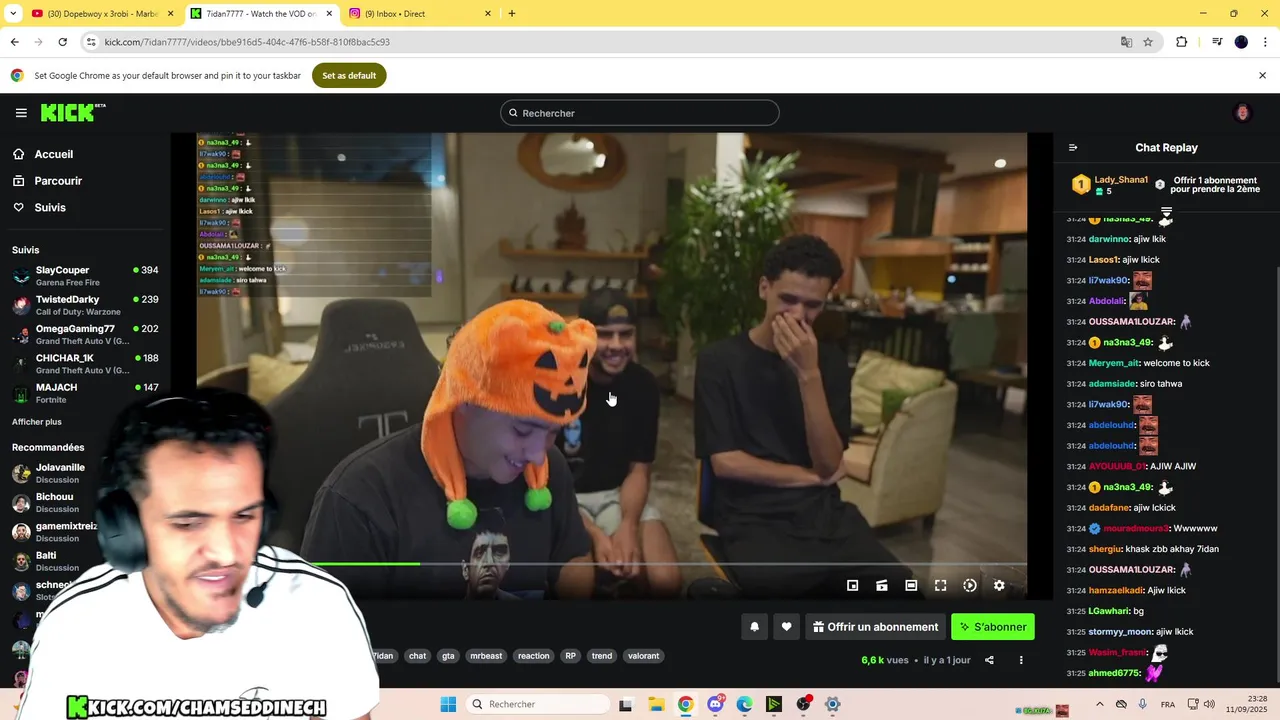Viewport: 1280px width, 720px height.
Task: Open three-dot more options under video
Action: pyautogui.click(x=1021, y=660)
